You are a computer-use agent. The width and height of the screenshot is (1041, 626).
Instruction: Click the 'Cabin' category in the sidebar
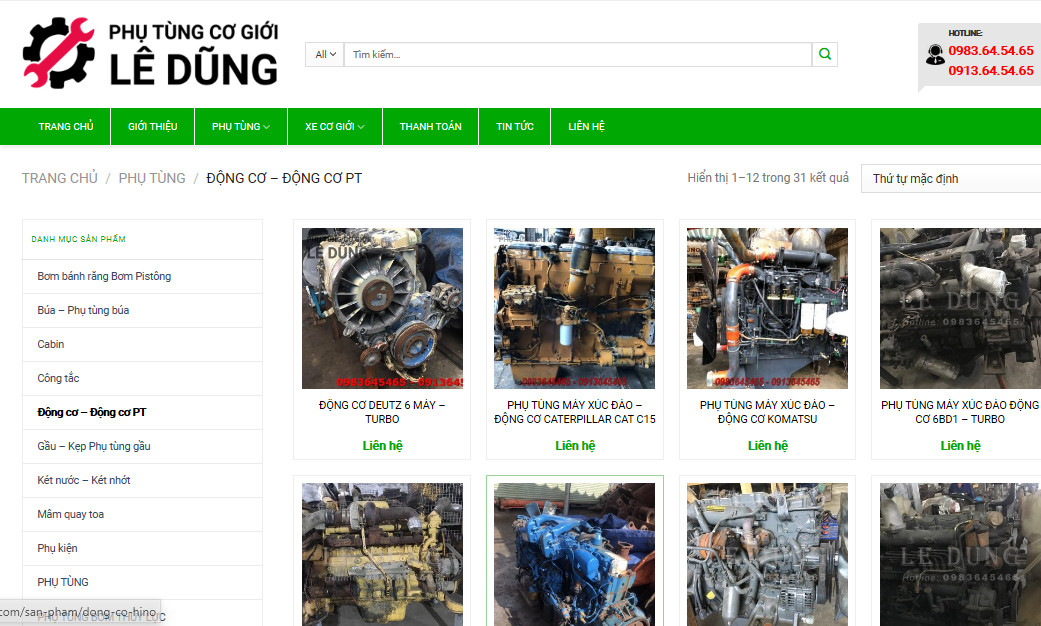pos(48,344)
